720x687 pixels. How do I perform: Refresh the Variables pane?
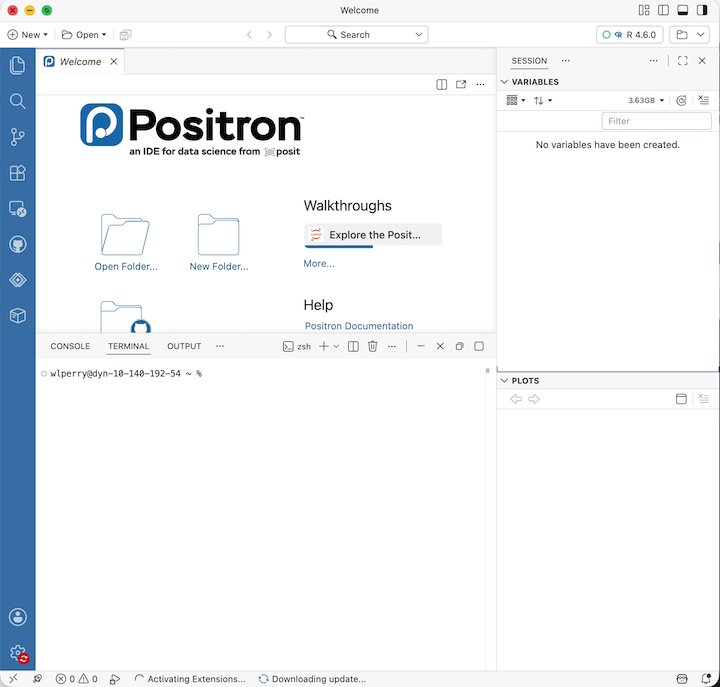point(681,101)
